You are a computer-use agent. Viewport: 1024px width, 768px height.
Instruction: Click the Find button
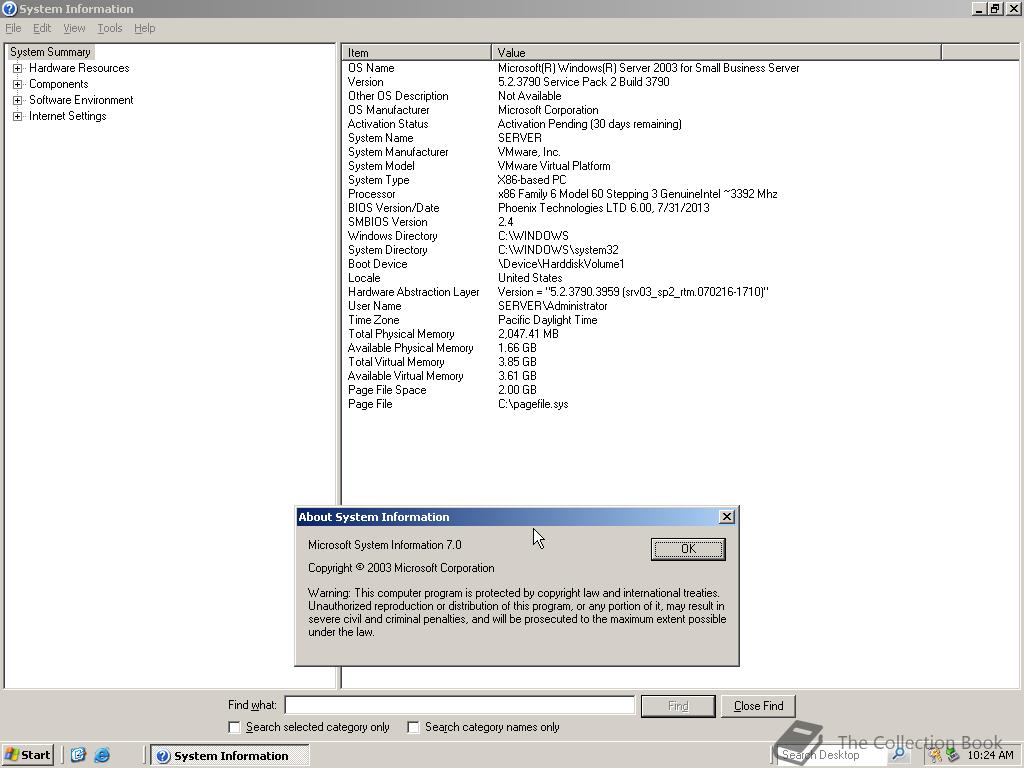click(678, 706)
